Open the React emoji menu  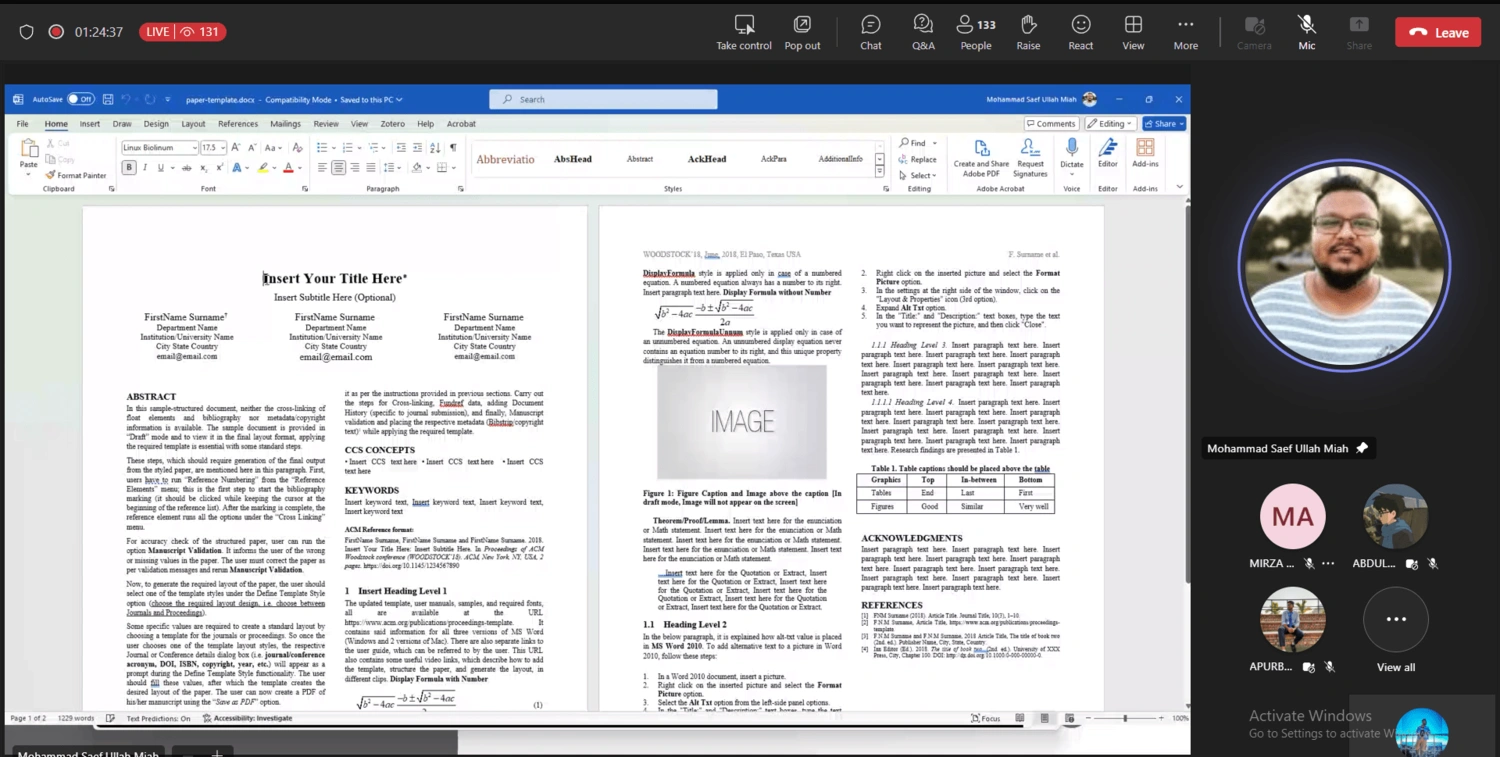click(1080, 31)
